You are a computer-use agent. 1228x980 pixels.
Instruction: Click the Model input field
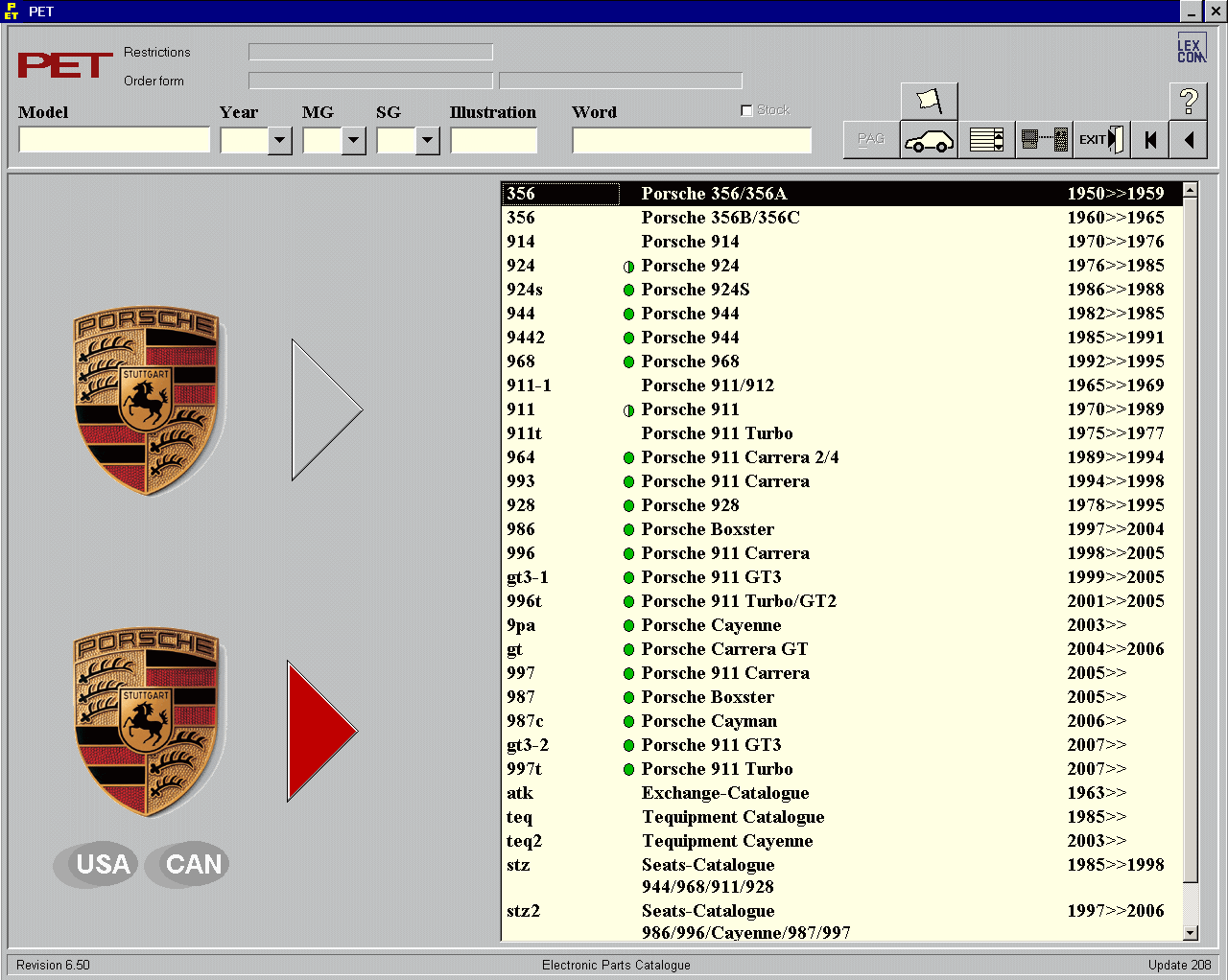(114, 140)
